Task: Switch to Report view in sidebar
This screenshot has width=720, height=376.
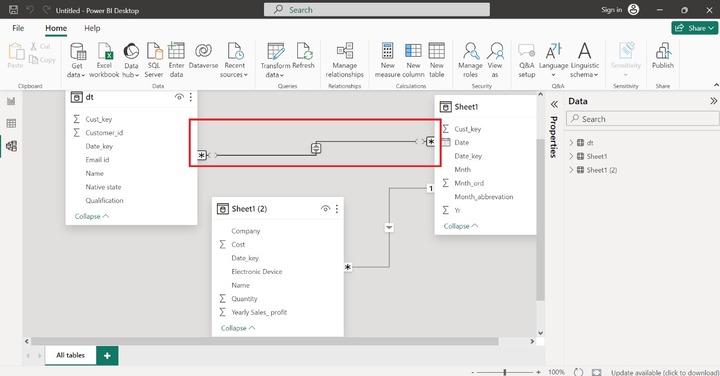Action: 11,101
